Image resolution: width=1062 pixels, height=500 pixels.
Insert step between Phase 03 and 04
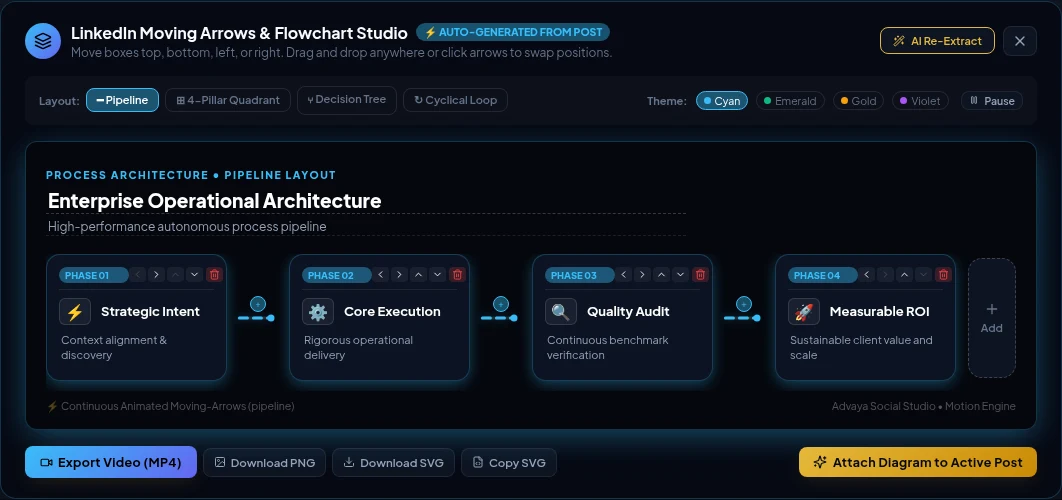coord(744,304)
